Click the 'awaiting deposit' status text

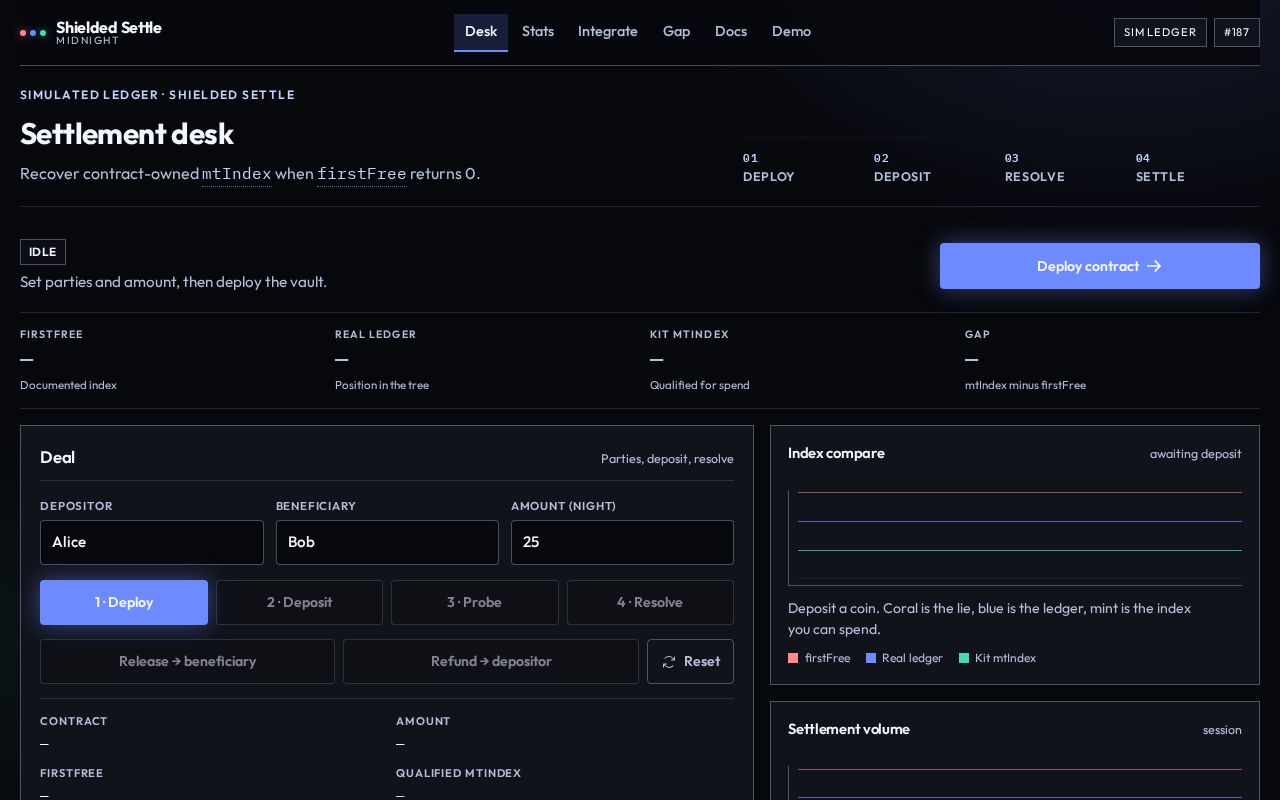pyautogui.click(x=1196, y=454)
